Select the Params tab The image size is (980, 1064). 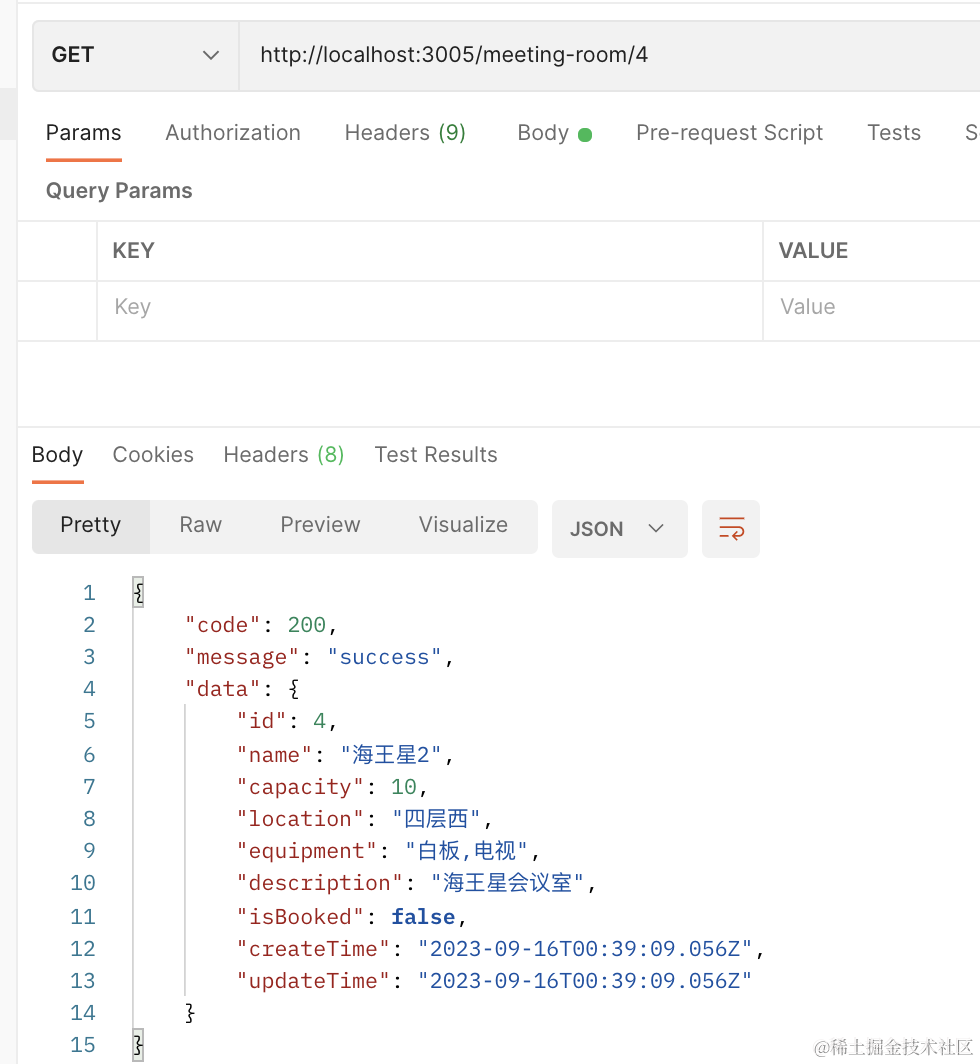coord(83,133)
